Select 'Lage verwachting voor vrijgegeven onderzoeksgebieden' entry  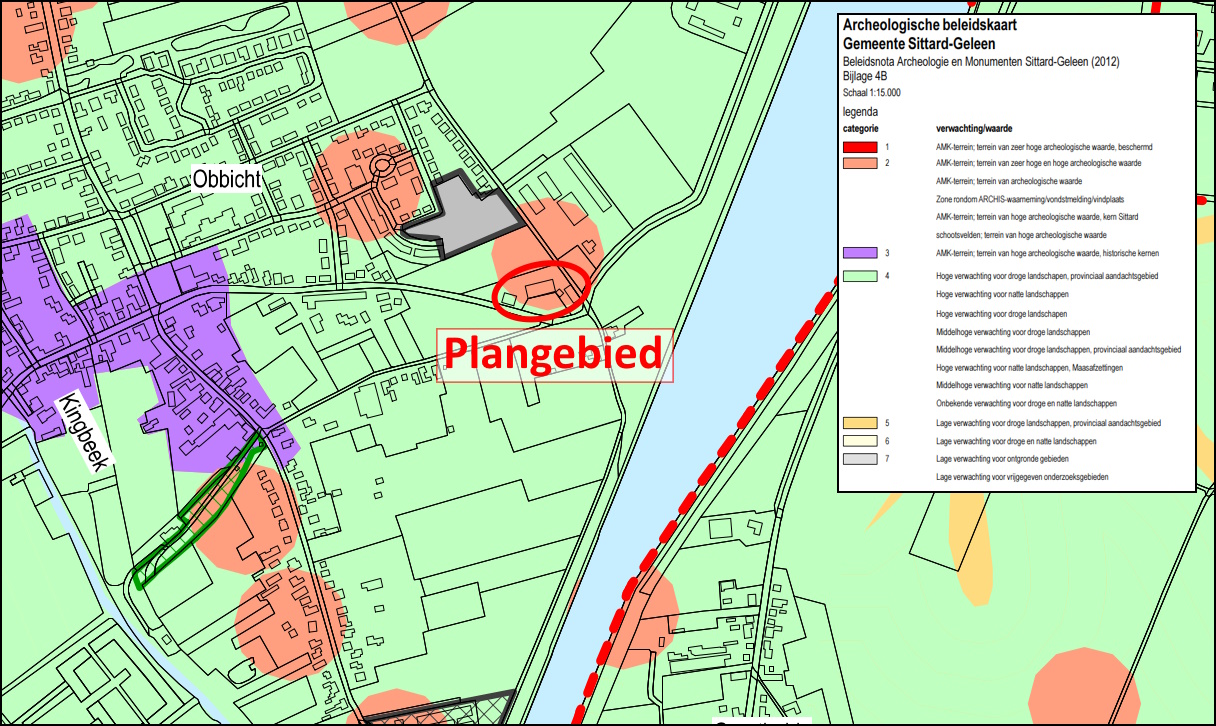click(1022, 477)
